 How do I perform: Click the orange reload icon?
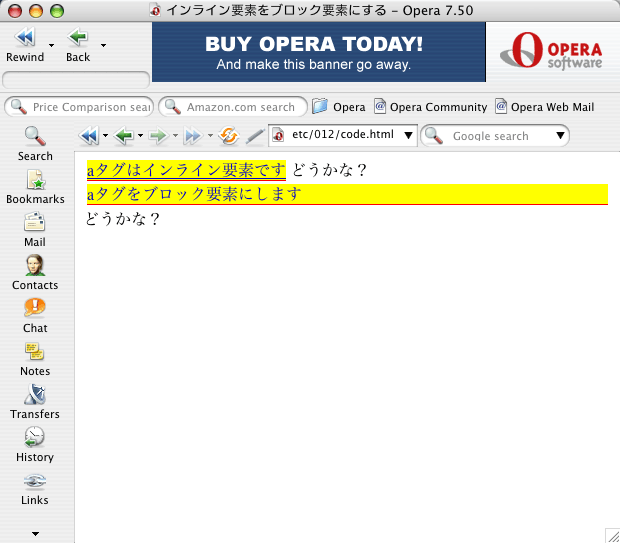pos(229,136)
